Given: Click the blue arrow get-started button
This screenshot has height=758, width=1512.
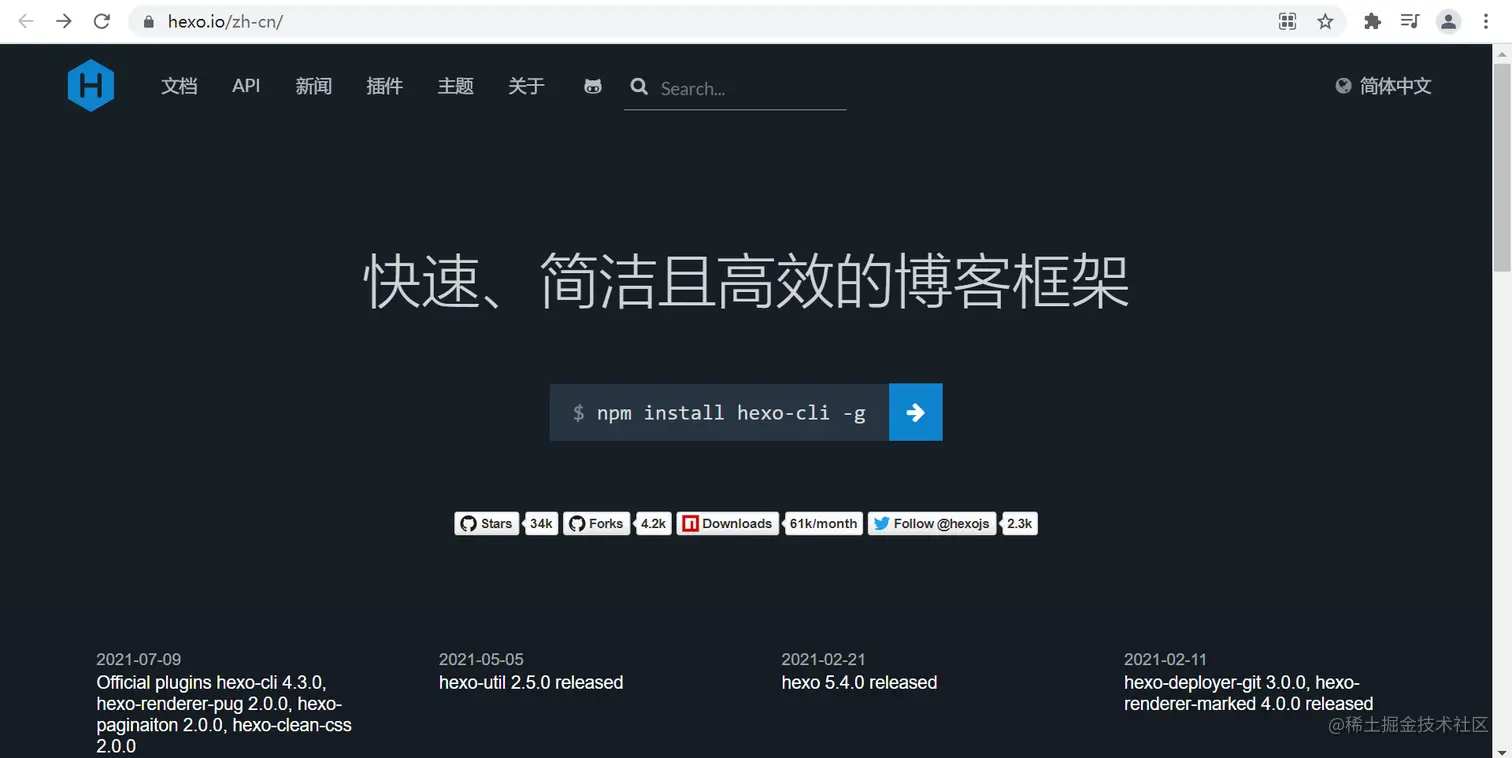Looking at the screenshot, I should tap(915, 412).
